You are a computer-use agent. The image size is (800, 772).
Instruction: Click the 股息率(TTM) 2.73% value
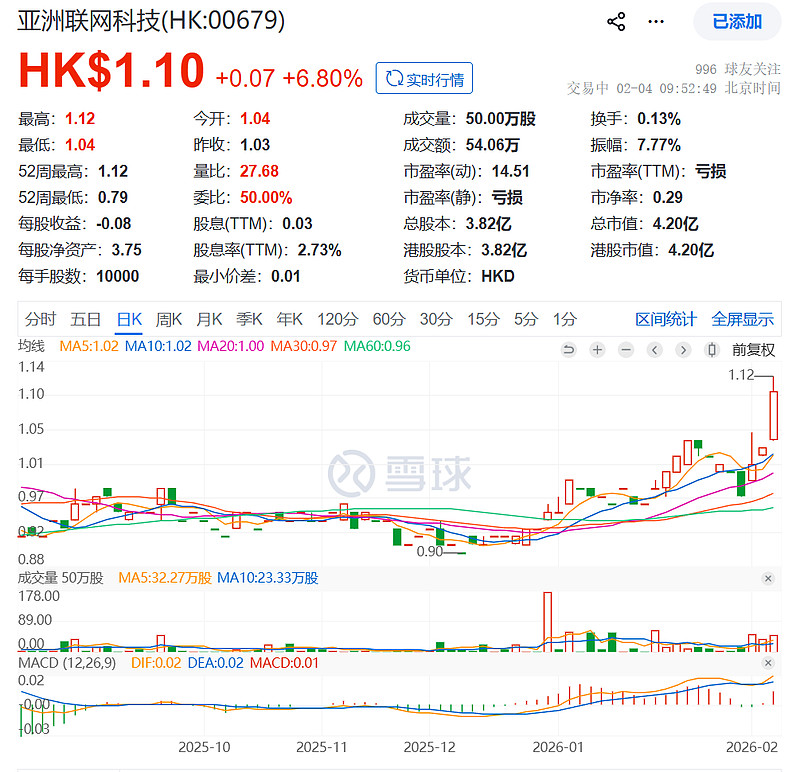319,250
